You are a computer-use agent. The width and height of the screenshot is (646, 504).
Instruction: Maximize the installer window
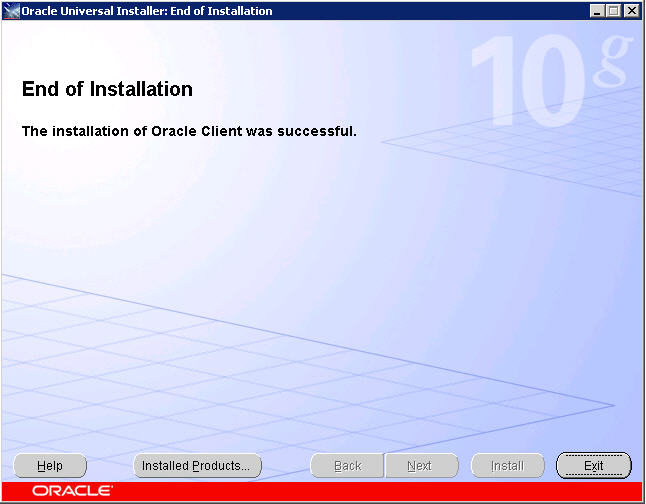613,11
